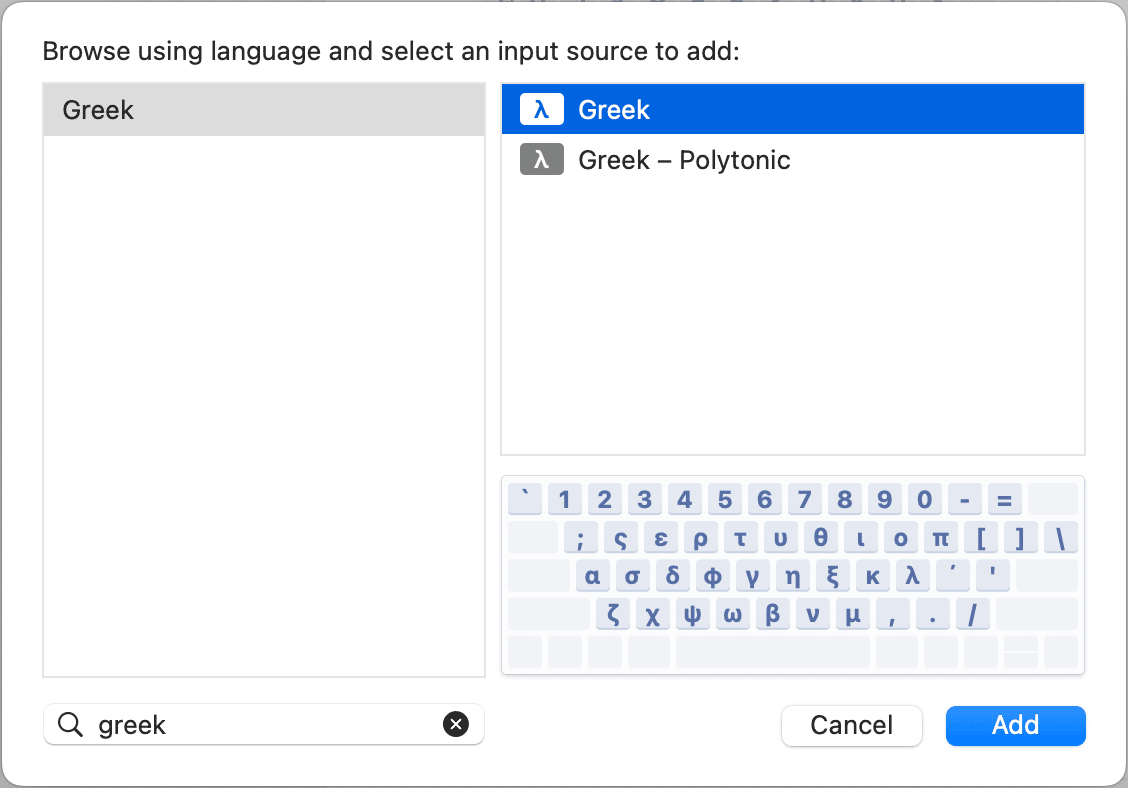Click the white lambda icon of selected Greek
Viewport: 1128px width, 788px height.
542,109
